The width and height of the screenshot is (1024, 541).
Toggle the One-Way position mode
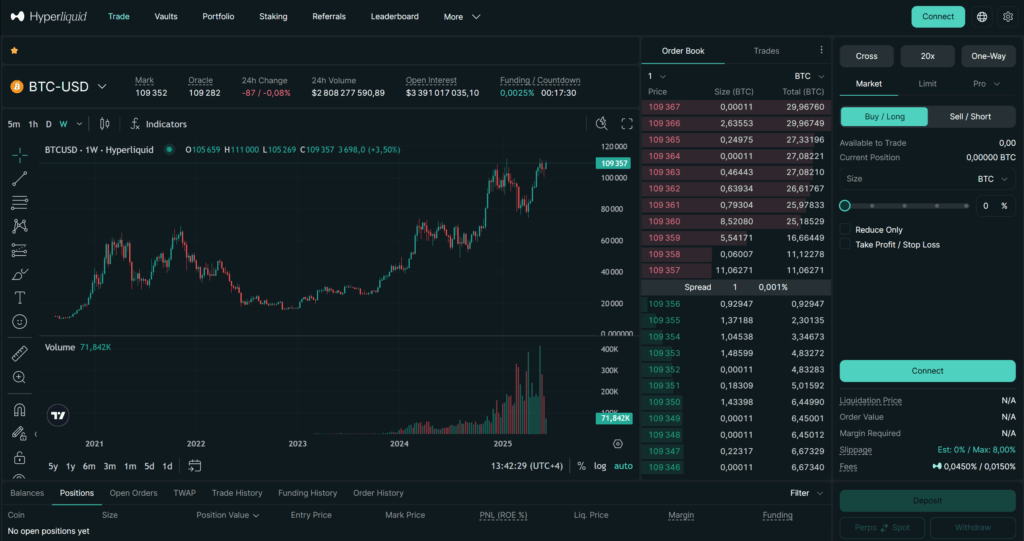tap(988, 56)
